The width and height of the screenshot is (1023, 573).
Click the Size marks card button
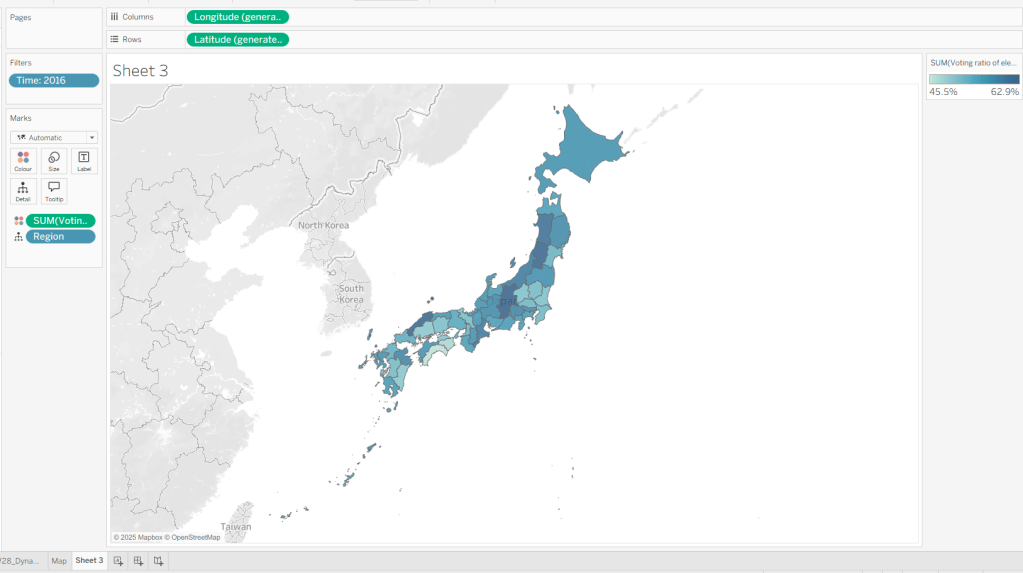coord(54,161)
